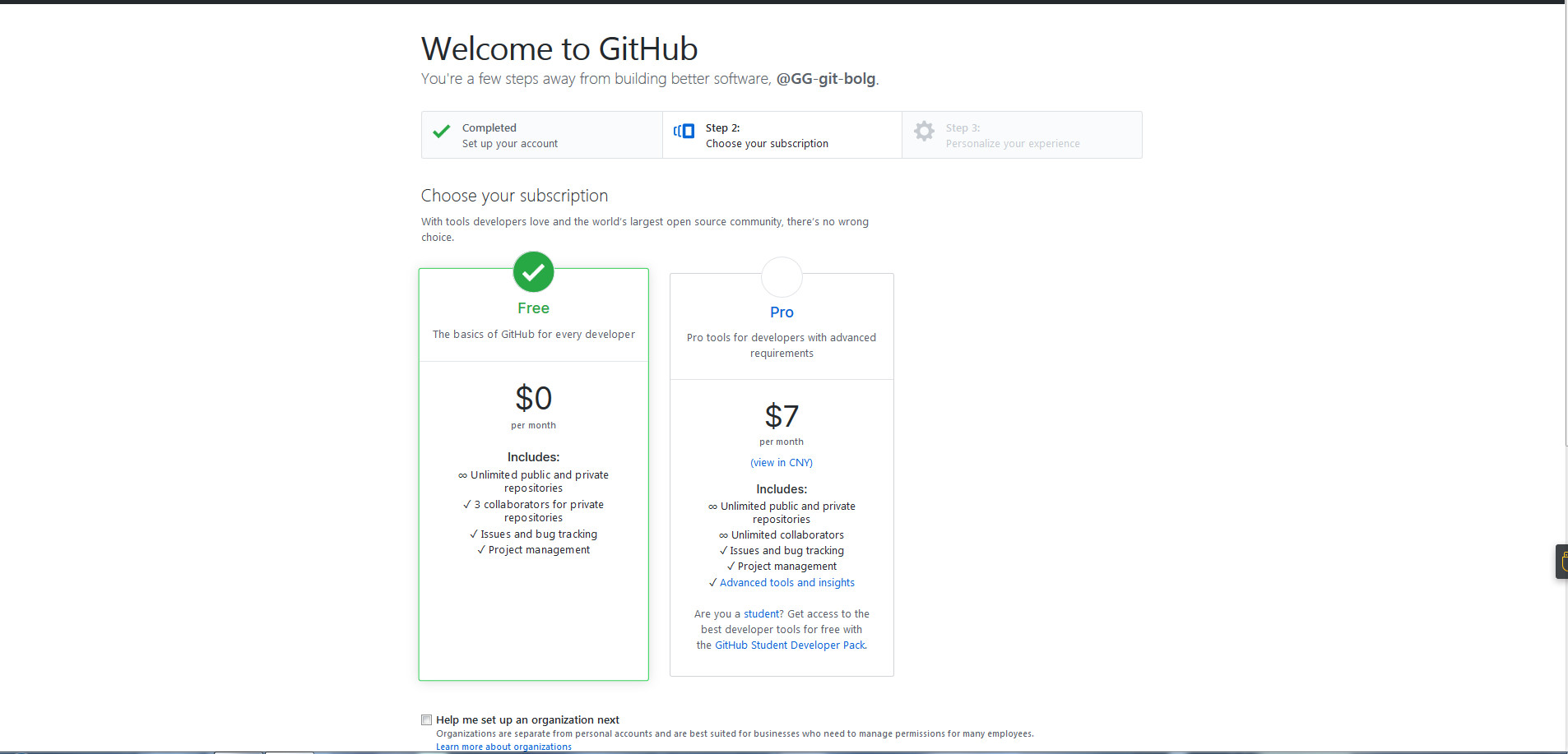Open "Learn more about organizations" link

click(503, 747)
